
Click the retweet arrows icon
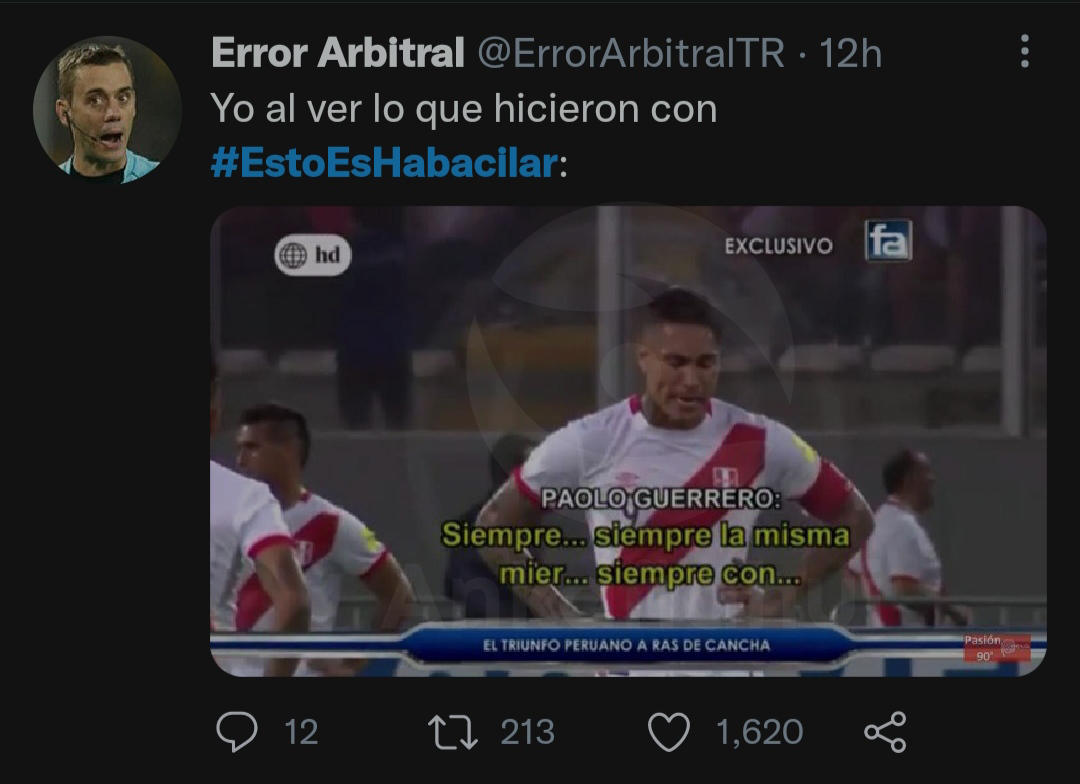coord(453,732)
